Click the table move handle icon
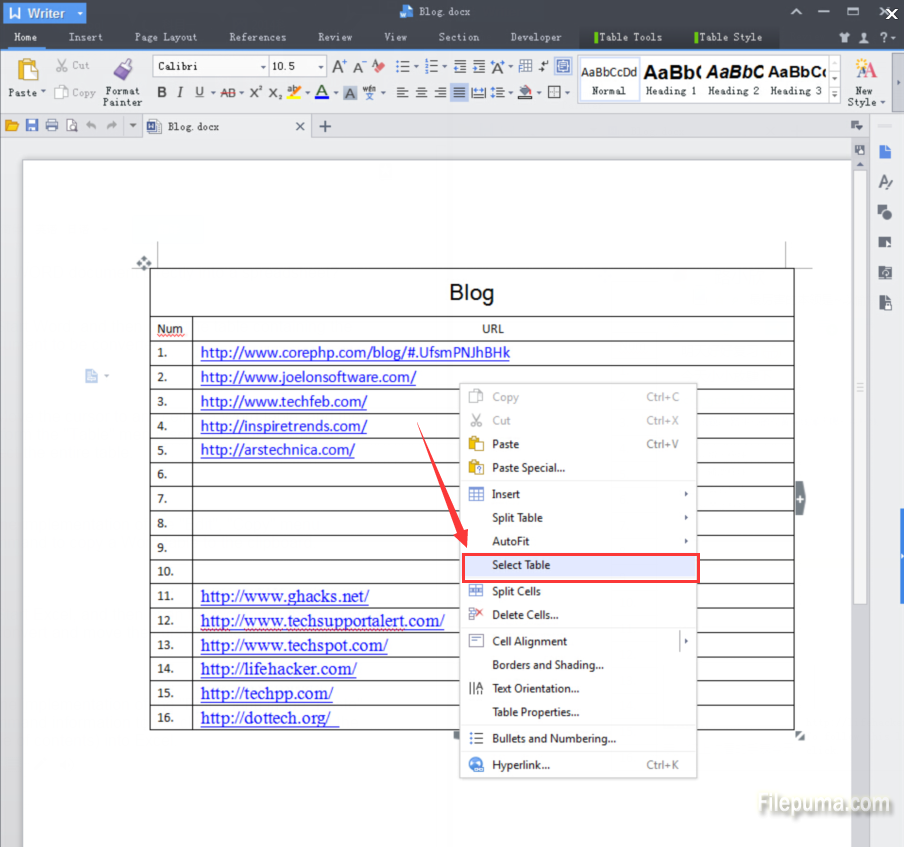 tap(143, 263)
